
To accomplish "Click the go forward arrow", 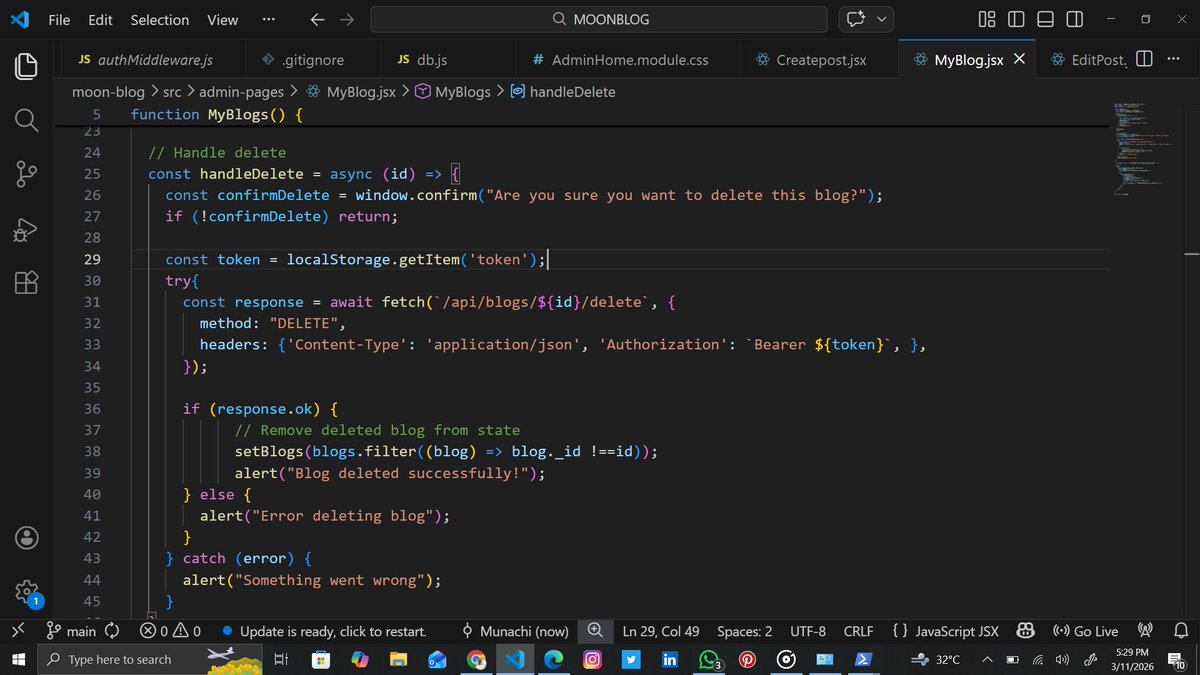I will click(346, 19).
